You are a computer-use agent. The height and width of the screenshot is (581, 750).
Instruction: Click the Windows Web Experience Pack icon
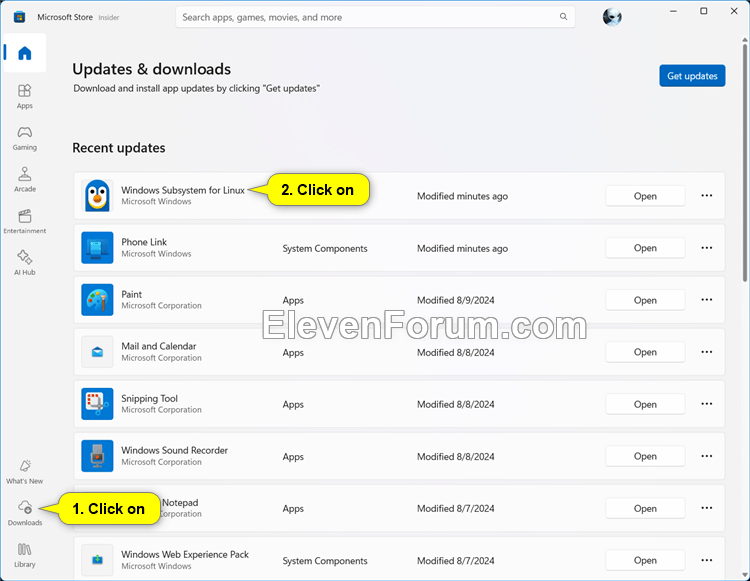tap(97, 560)
